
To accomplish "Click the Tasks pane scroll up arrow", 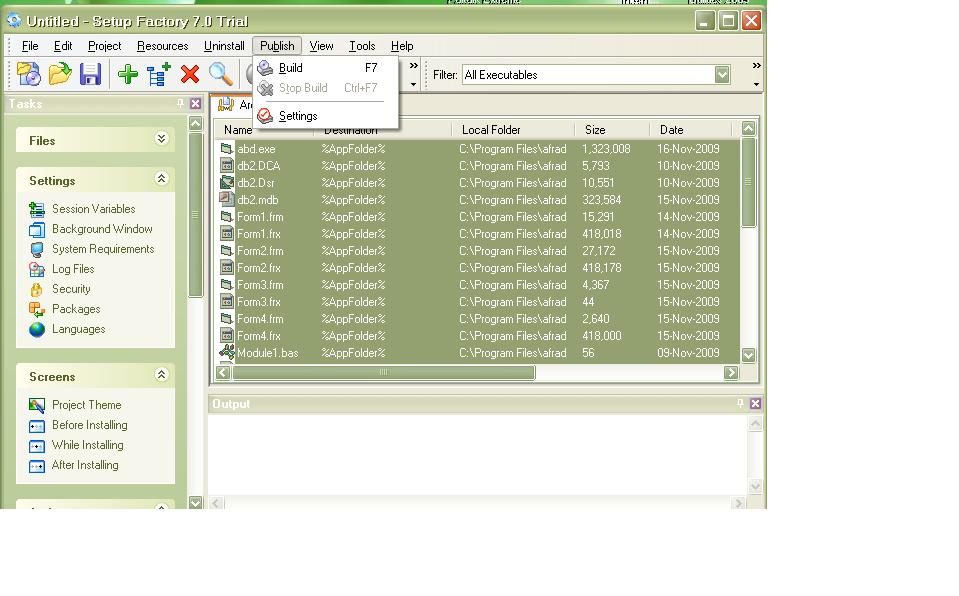I will [x=196, y=124].
